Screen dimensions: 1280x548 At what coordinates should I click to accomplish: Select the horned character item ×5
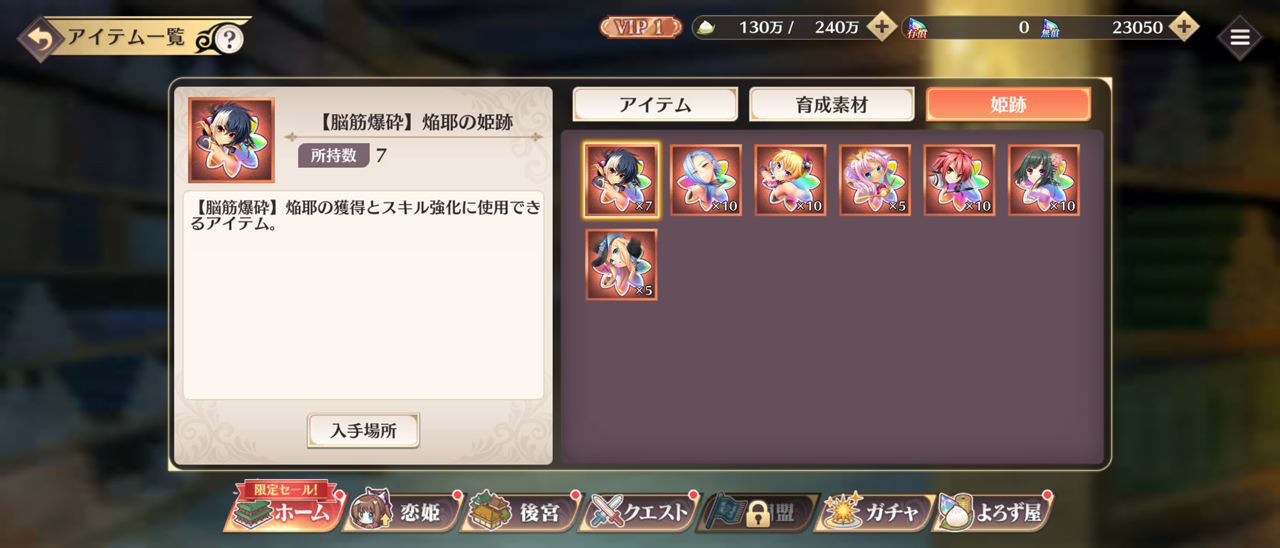[621, 264]
